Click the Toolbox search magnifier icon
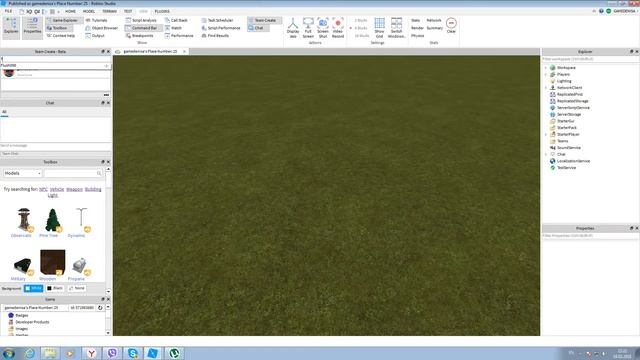The width and height of the screenshot is (640, 360). (99, 173)
